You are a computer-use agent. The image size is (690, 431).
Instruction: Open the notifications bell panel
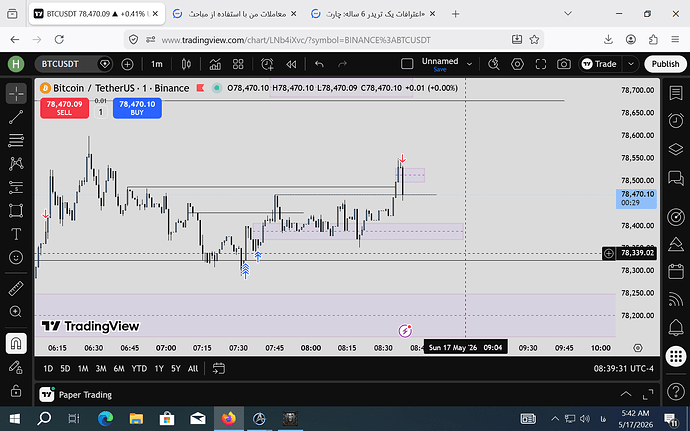click(x=675, y=327)
